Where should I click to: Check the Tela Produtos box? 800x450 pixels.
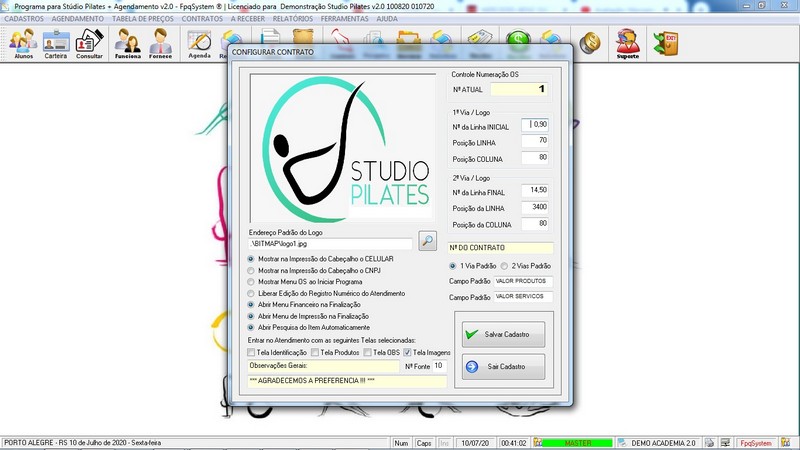point(315,353)
